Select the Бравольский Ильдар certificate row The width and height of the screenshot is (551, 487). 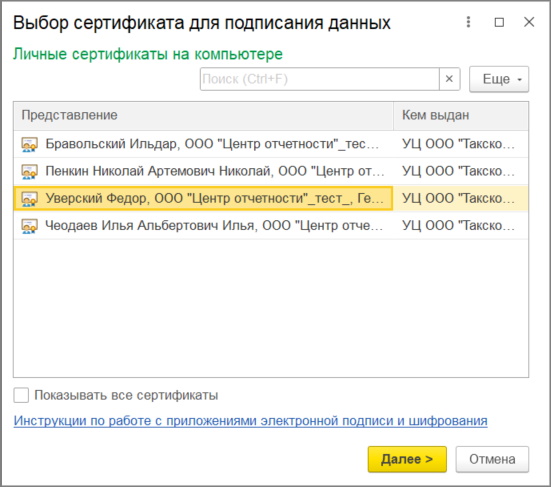click(271, 144)
